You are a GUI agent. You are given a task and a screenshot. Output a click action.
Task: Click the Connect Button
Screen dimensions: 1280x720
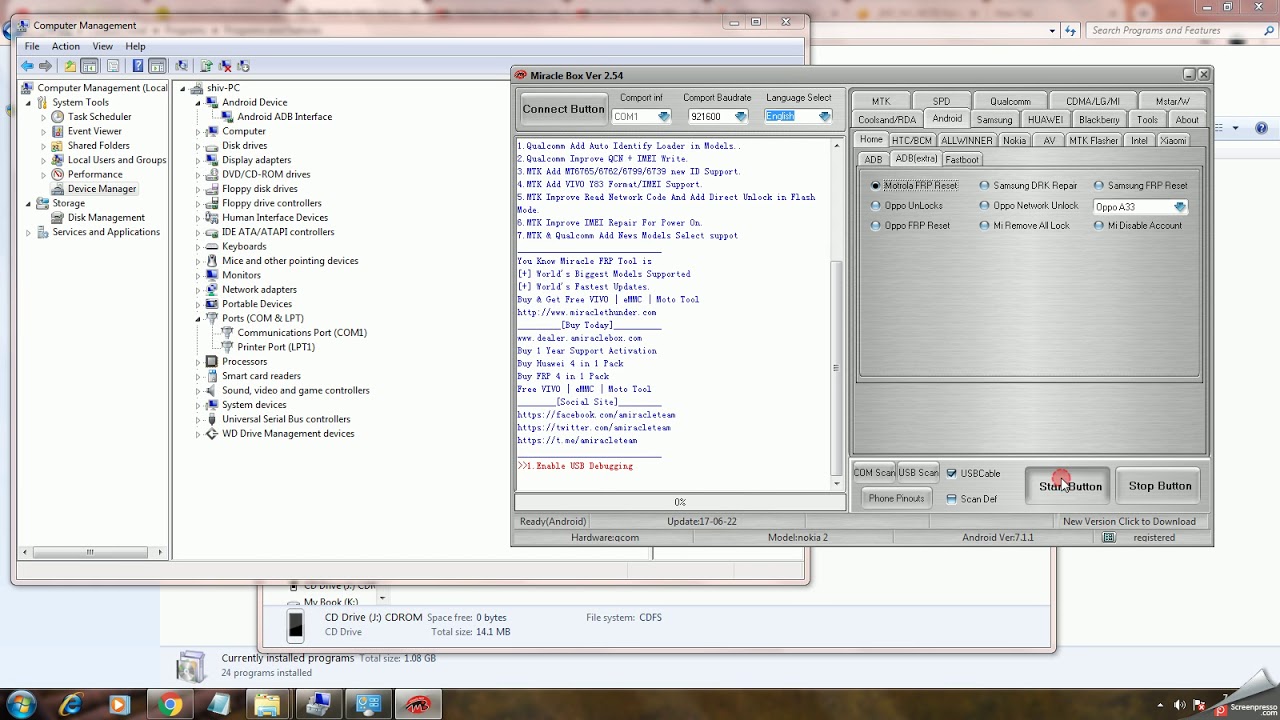[x=563, y=109]
